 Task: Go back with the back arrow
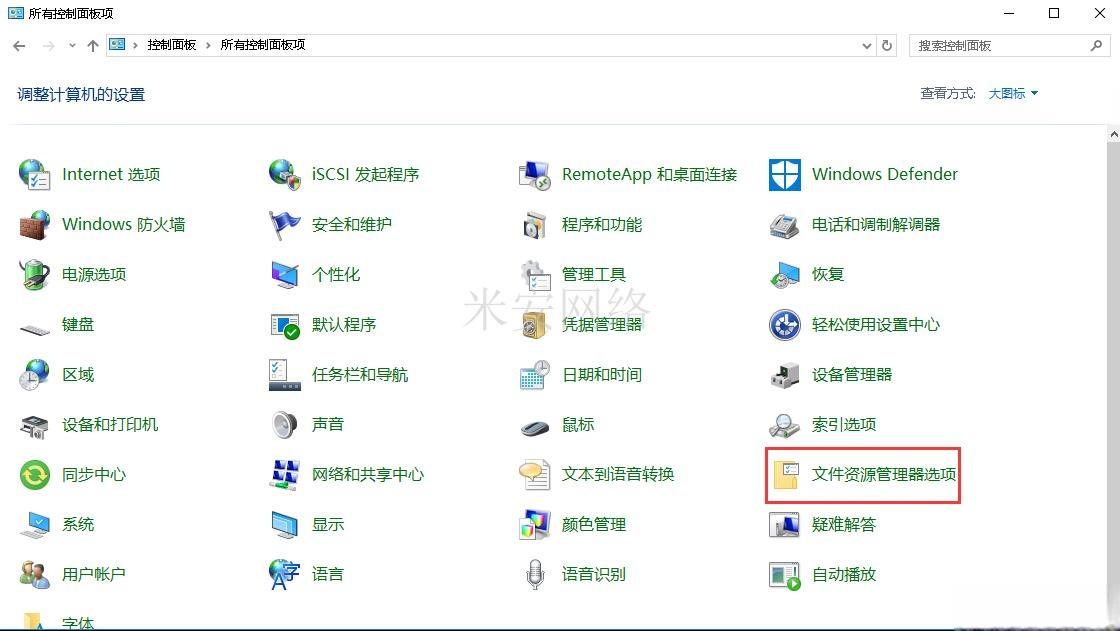19,46
